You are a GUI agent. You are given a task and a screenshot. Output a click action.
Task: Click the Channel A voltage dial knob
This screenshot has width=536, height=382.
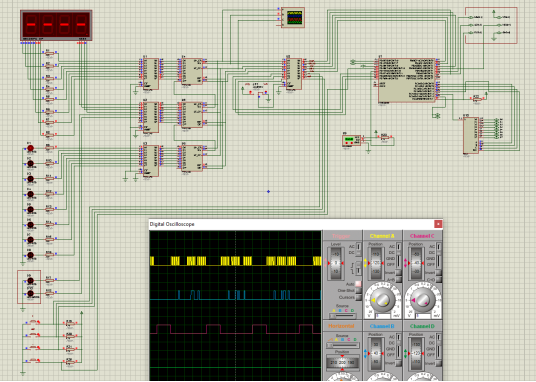click(x=383, y=300)
